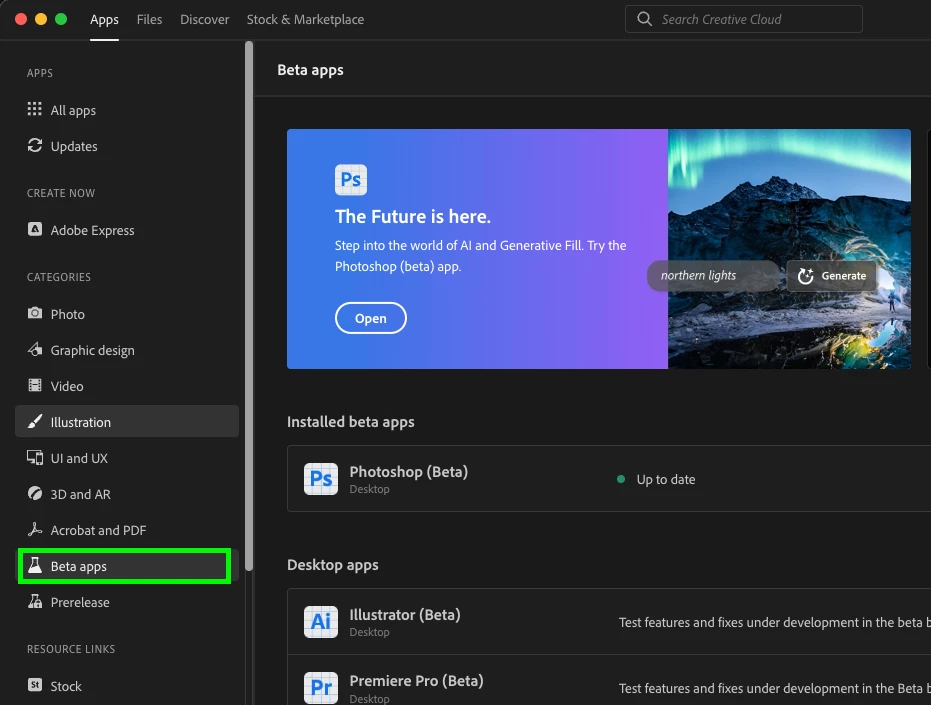The width and height of the screenshot is (931, 705).
Task: Click the Premiere Pro (Beta) description text
Action: [x=774, y=688]
